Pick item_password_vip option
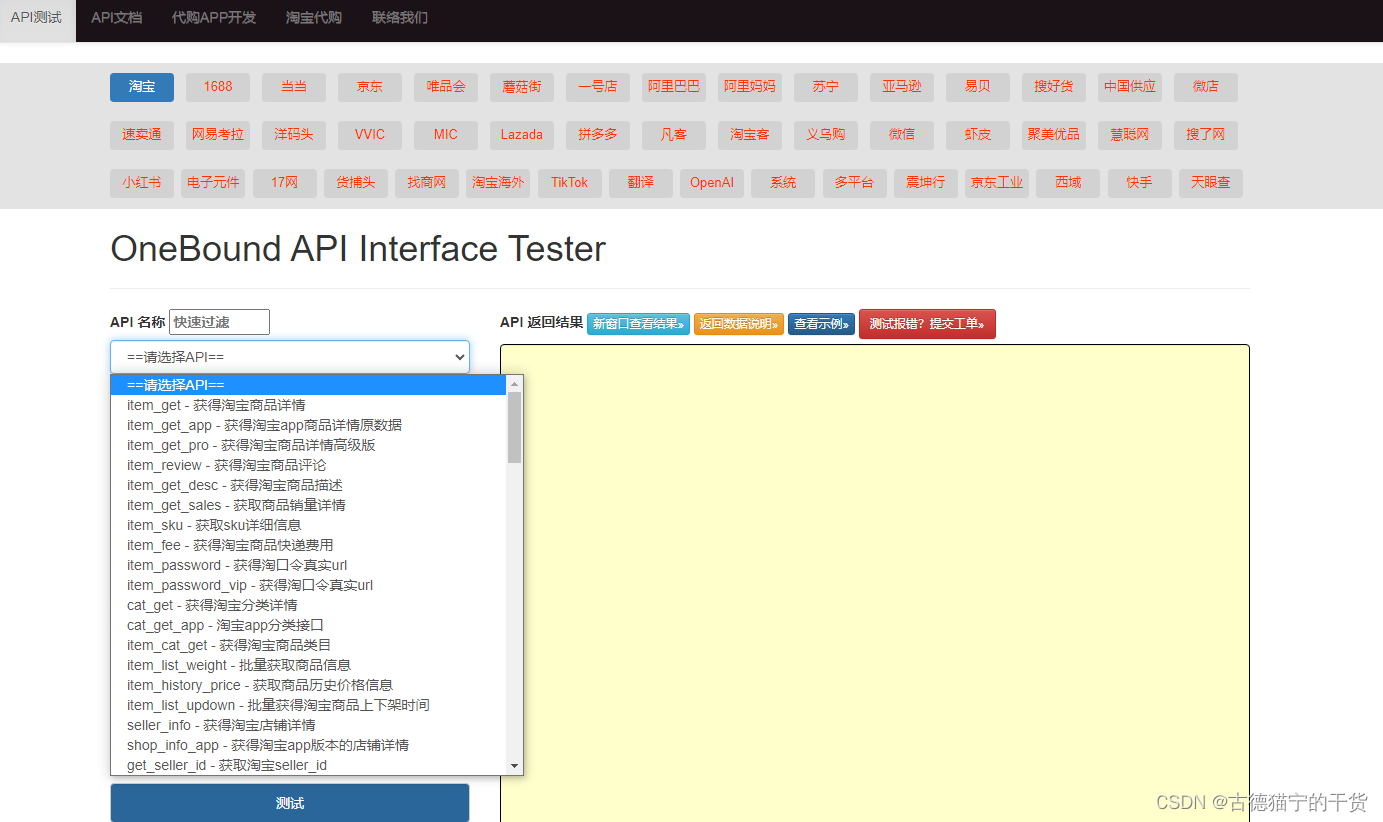The image size is (1383, 822). (308, 585)
